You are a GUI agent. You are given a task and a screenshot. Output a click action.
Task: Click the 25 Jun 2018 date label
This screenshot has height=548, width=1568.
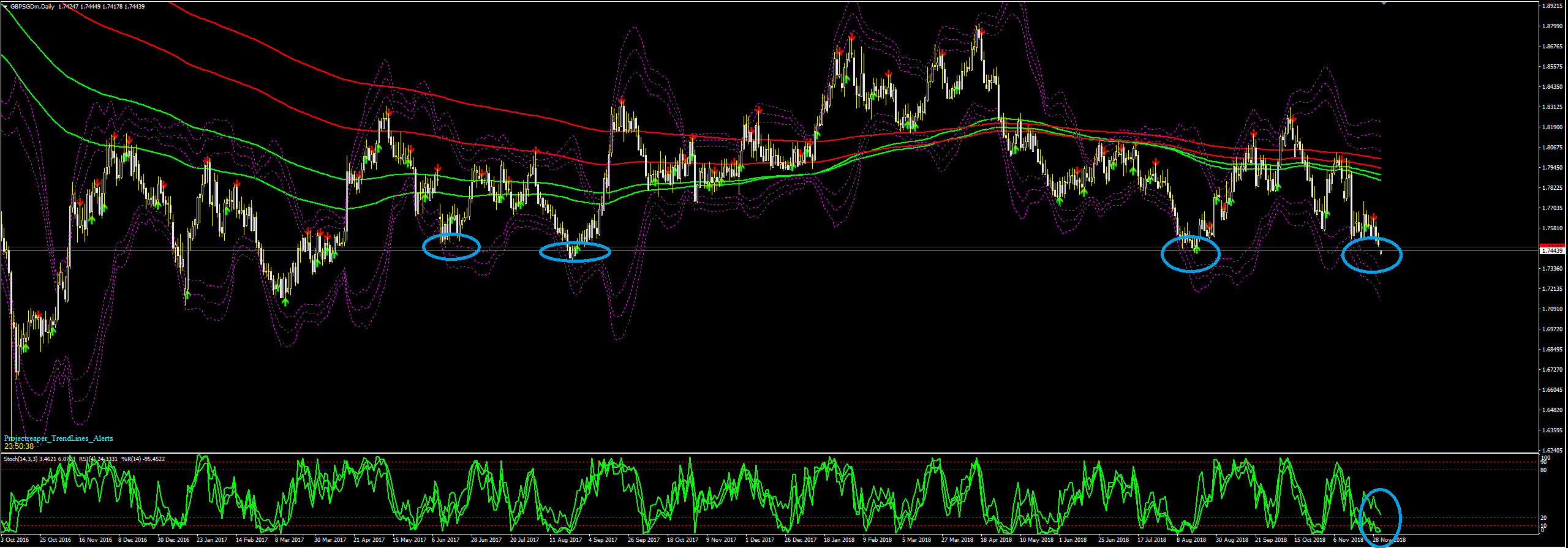click(x=1114, y=540)
